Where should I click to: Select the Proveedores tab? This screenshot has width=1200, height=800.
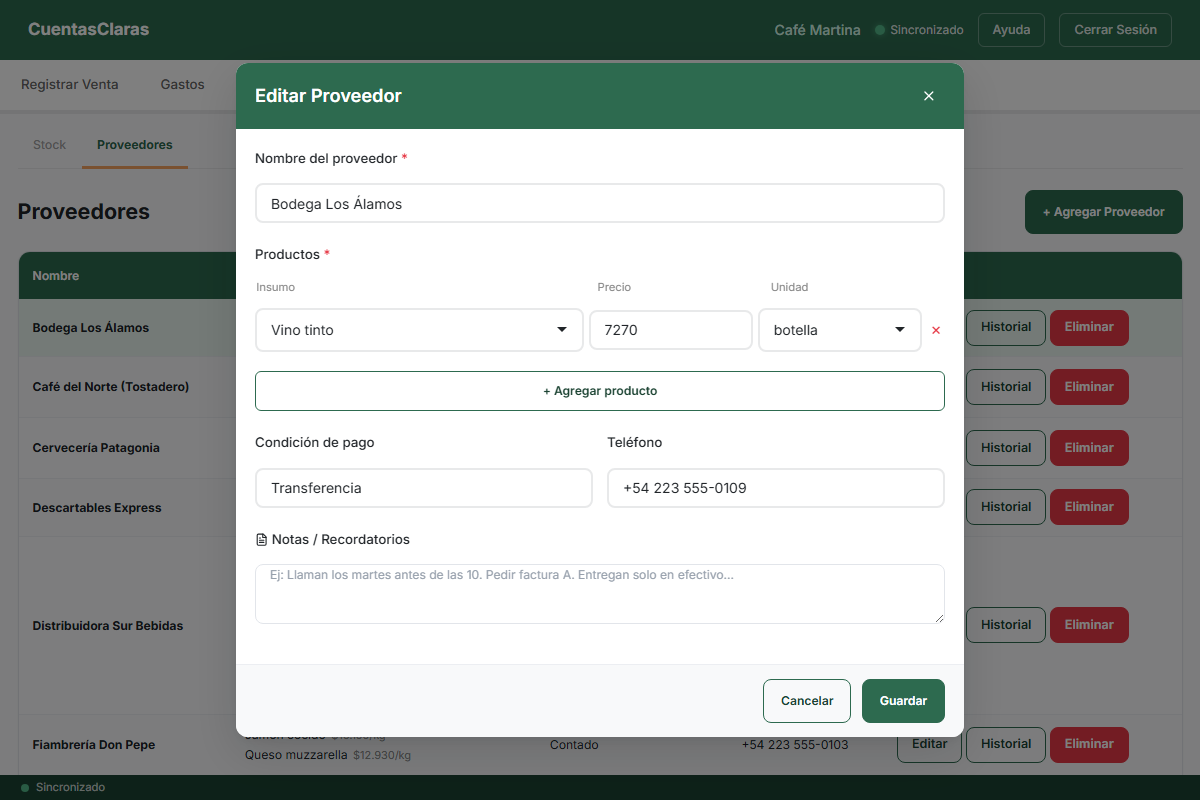(135, 145)
